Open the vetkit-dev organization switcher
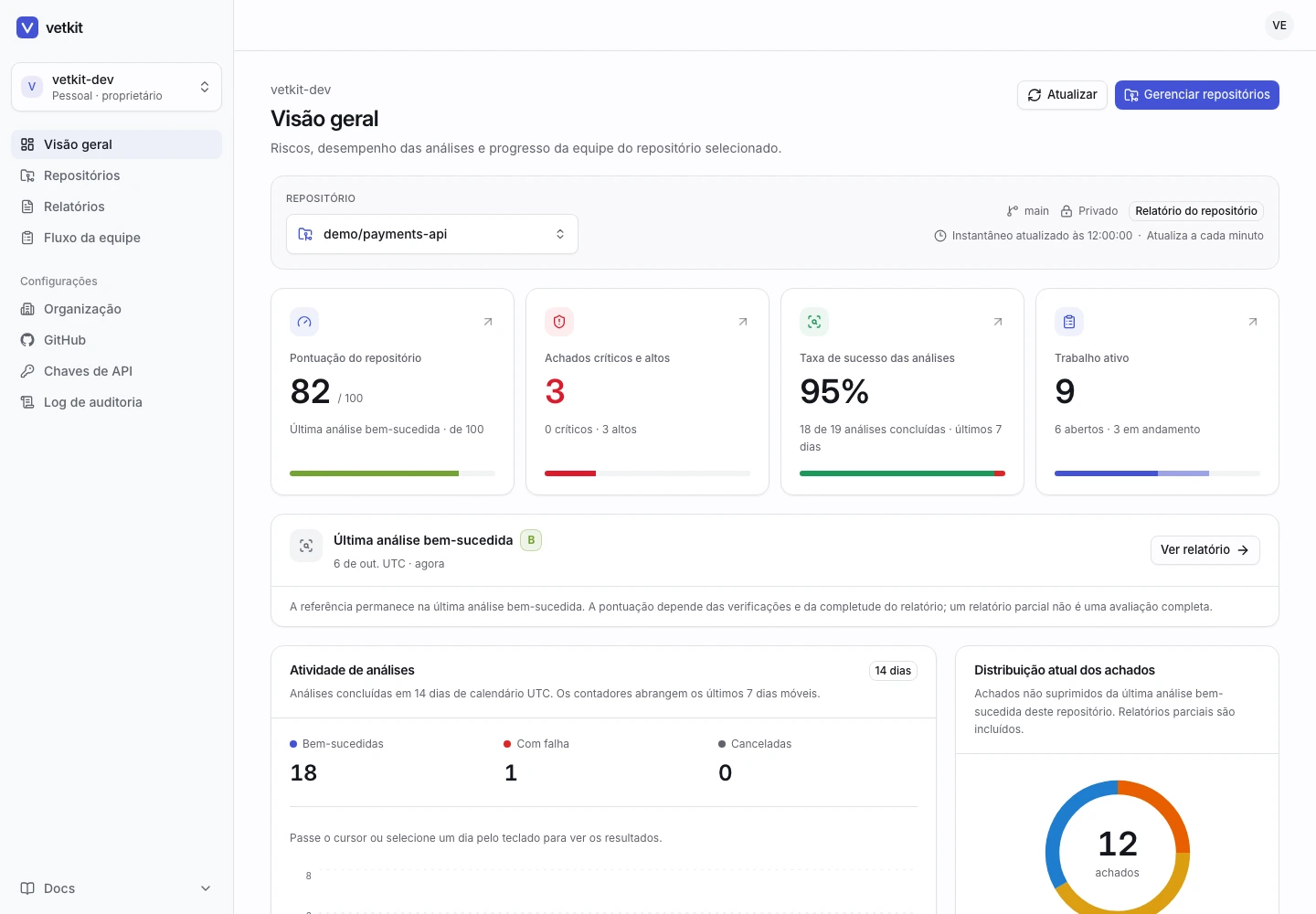Viewport: 1316px width, 914px height. (x=116, y=87)
